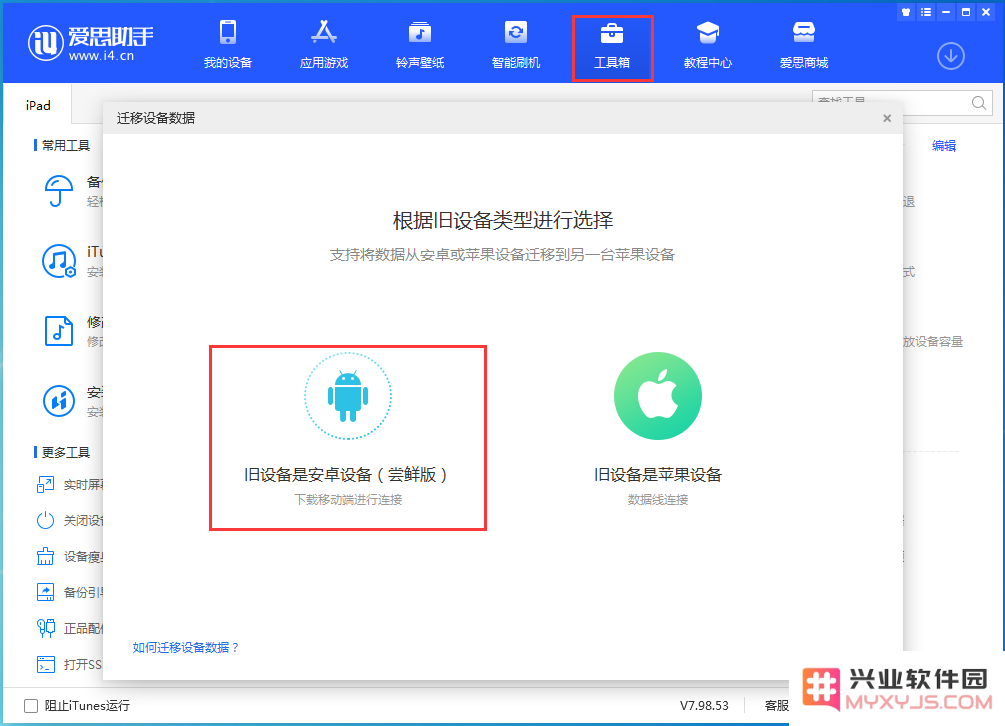Open the backup umbrella tool icon
1005x726 pixels.
coord(58,191)
